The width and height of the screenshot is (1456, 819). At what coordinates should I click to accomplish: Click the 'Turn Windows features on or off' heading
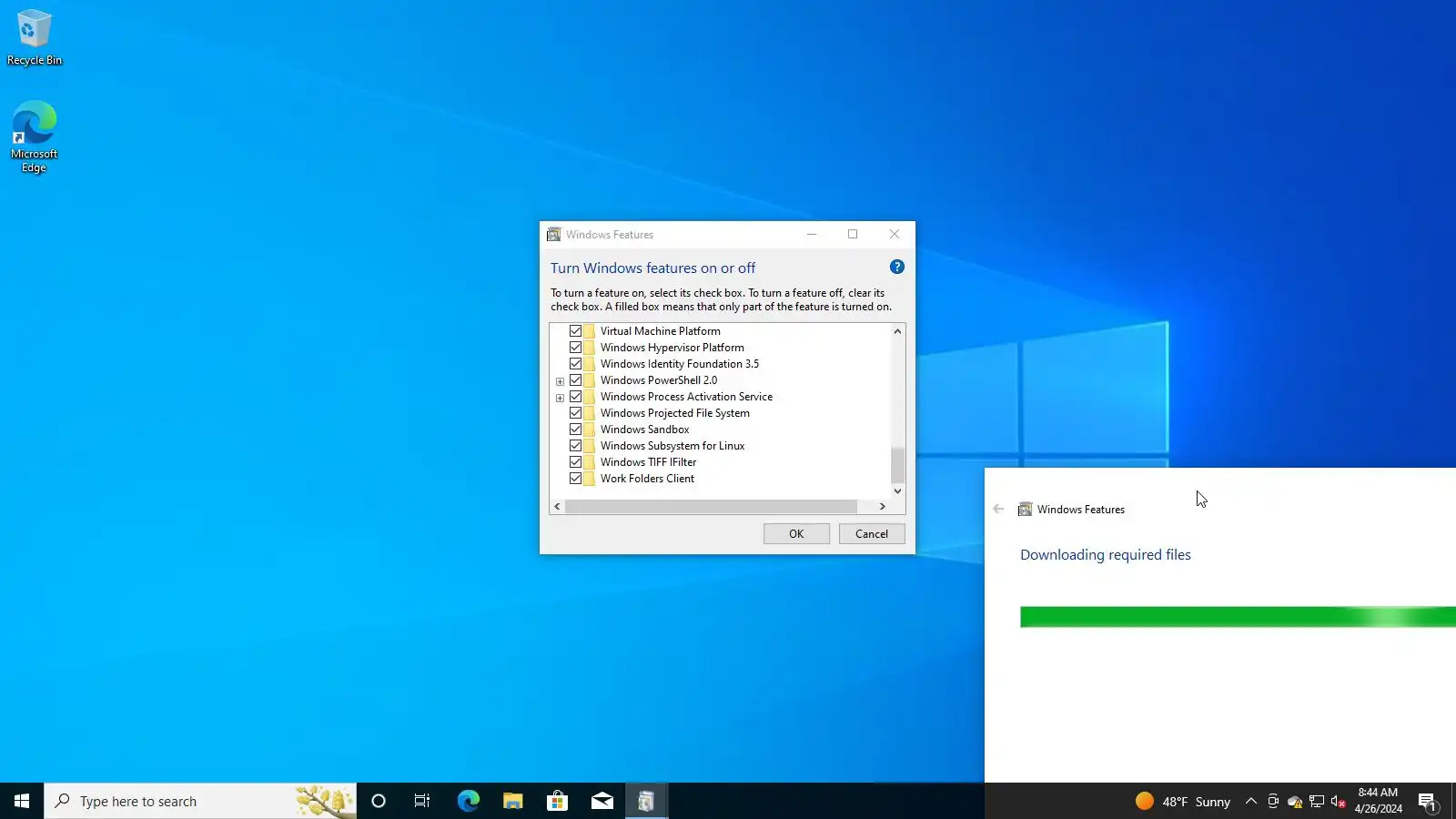[652, 268]
